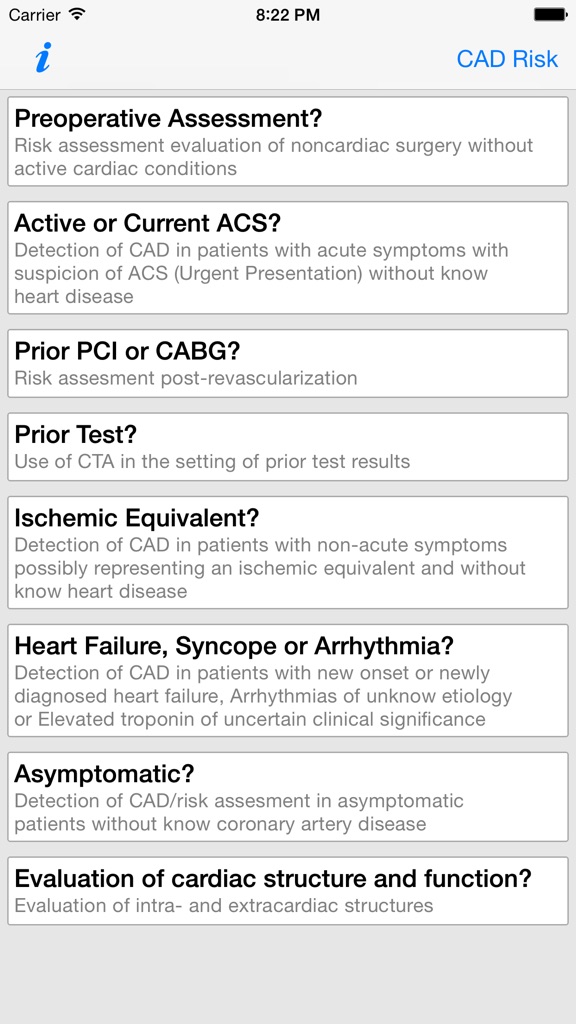
Task: Tap the description text about noncardiac surgery risk
Action: tap(275, 155)
